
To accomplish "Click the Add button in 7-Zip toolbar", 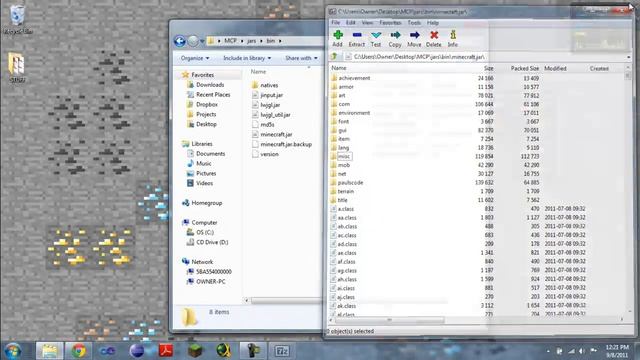I will pyautogui.click(x=338, y=39).
